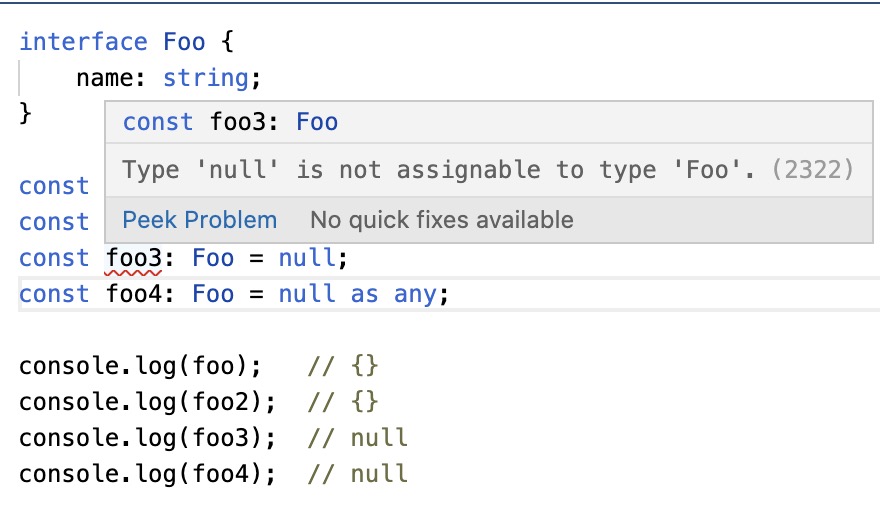Click the Foo type annotation on the foo3 line
Screen dimensions: 880x510
click(x=213, y=258)
